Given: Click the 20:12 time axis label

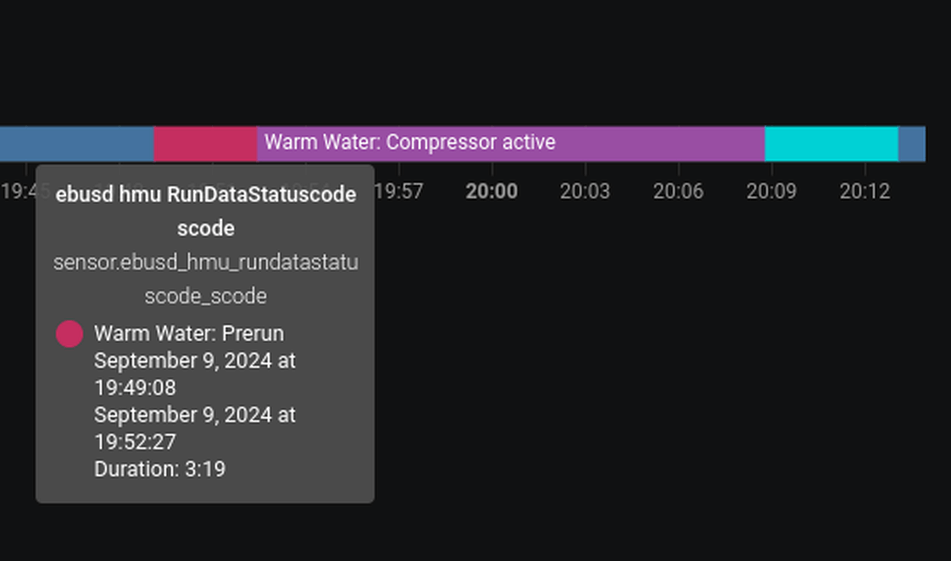Looking at the screenshot, I should pyautogui.click(x=865, y=191).
